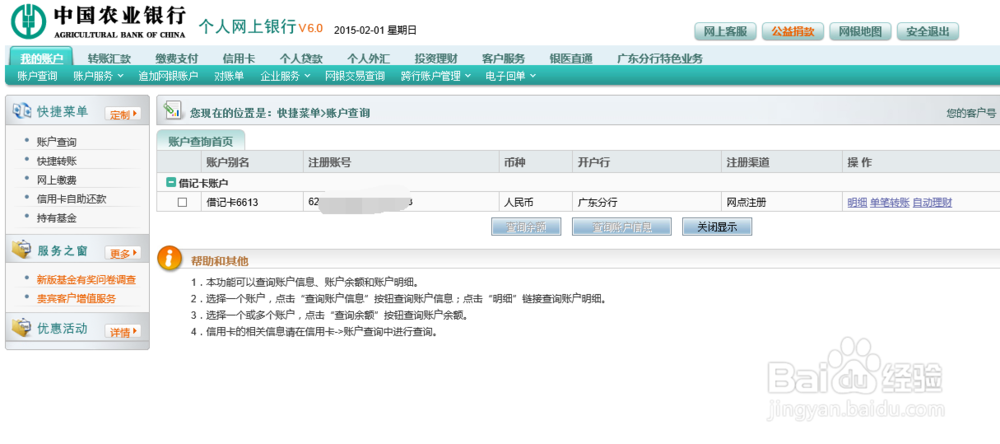
Task: Open the 客户服务 tab
Action: coord(503,59)
